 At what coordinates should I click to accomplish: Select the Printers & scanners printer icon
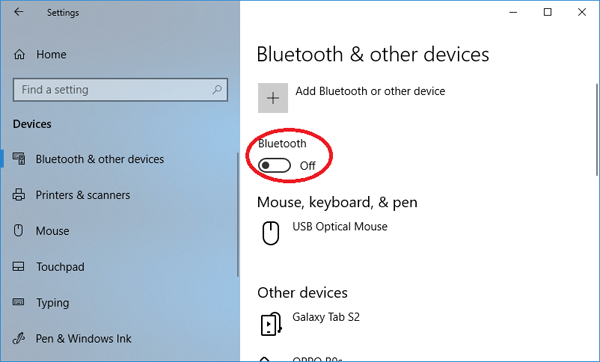[x=19, y=195]
